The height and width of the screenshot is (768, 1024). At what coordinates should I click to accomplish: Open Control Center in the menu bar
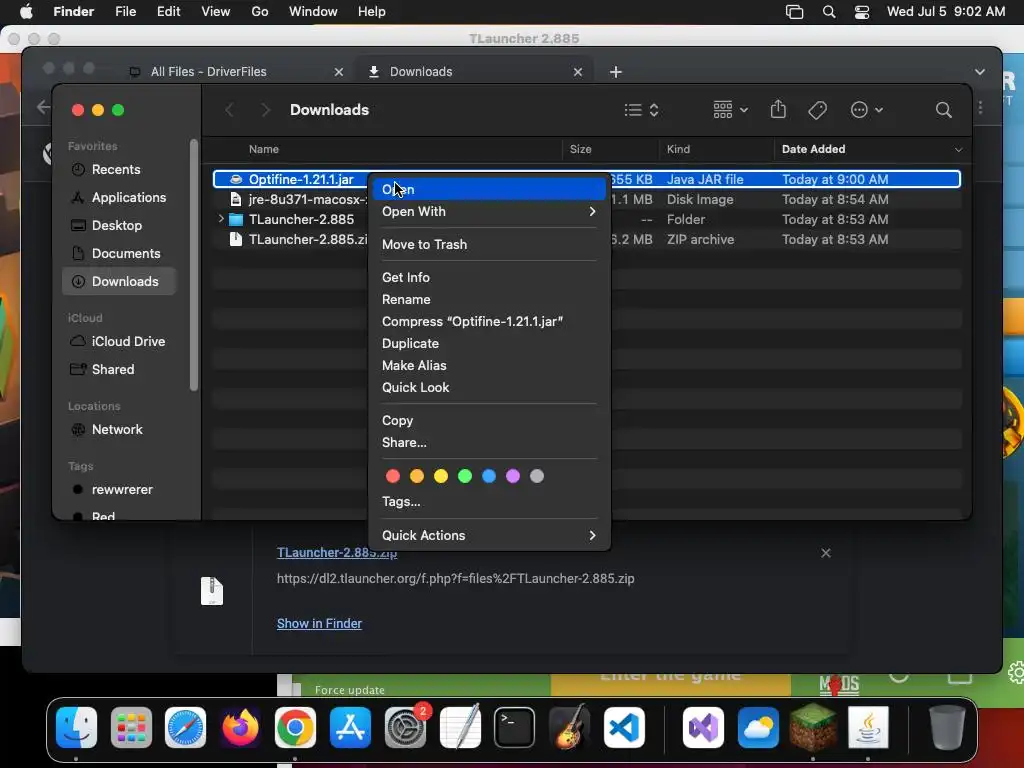pos(862,12)
